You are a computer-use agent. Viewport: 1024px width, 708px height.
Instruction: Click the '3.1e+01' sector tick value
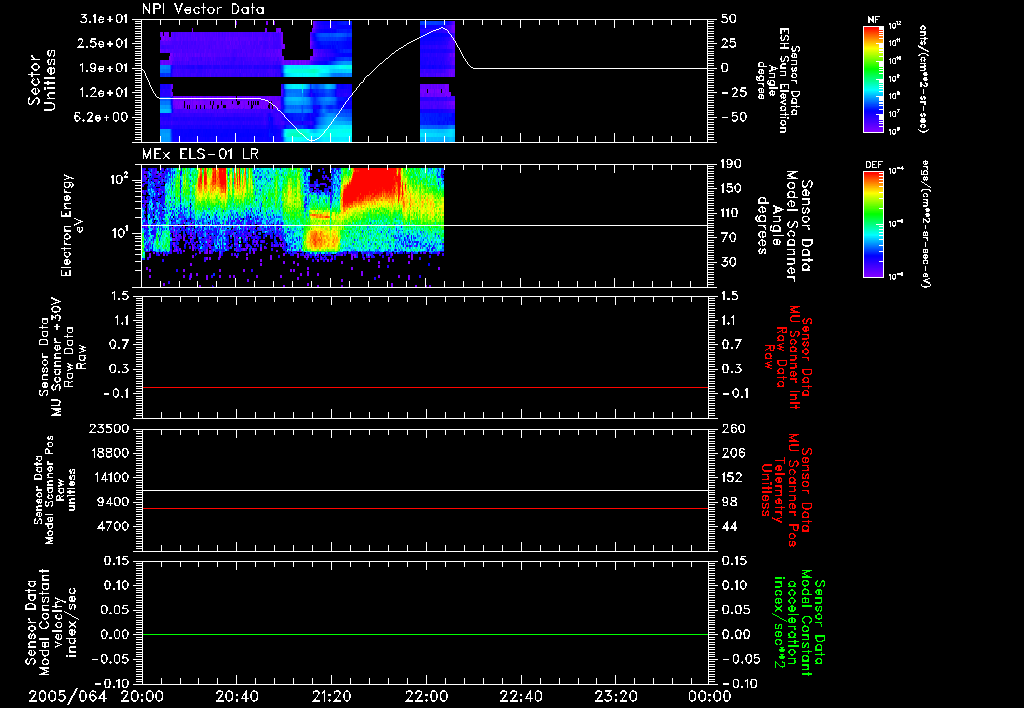104,19
